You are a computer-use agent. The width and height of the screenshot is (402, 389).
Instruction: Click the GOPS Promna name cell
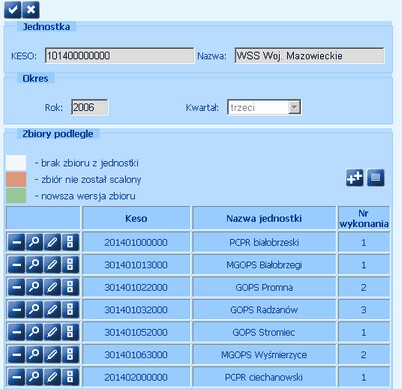point(264,287)
